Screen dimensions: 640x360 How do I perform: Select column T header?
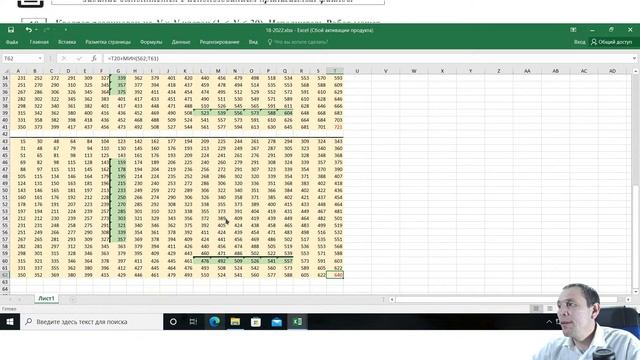point(335,71)
